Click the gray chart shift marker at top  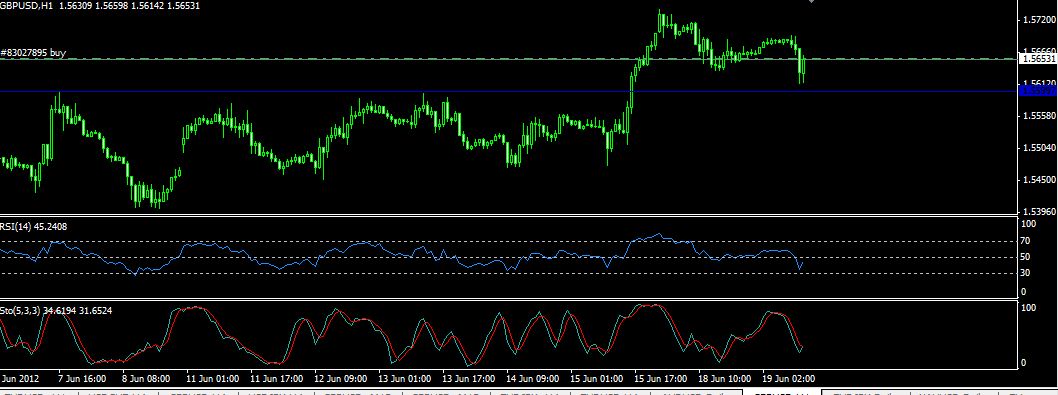[x=812, y=2]
